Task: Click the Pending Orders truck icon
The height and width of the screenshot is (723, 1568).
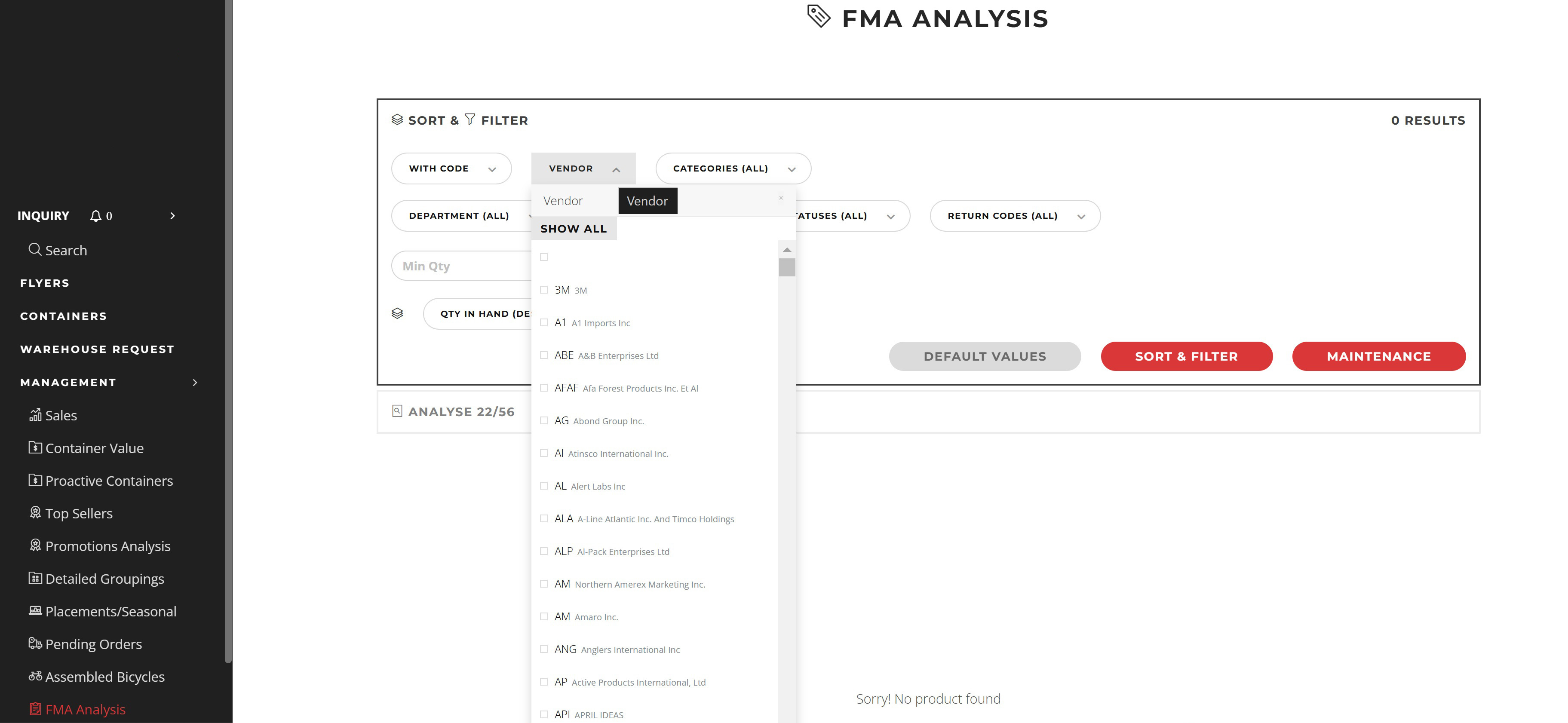Action: click(35, 643)
